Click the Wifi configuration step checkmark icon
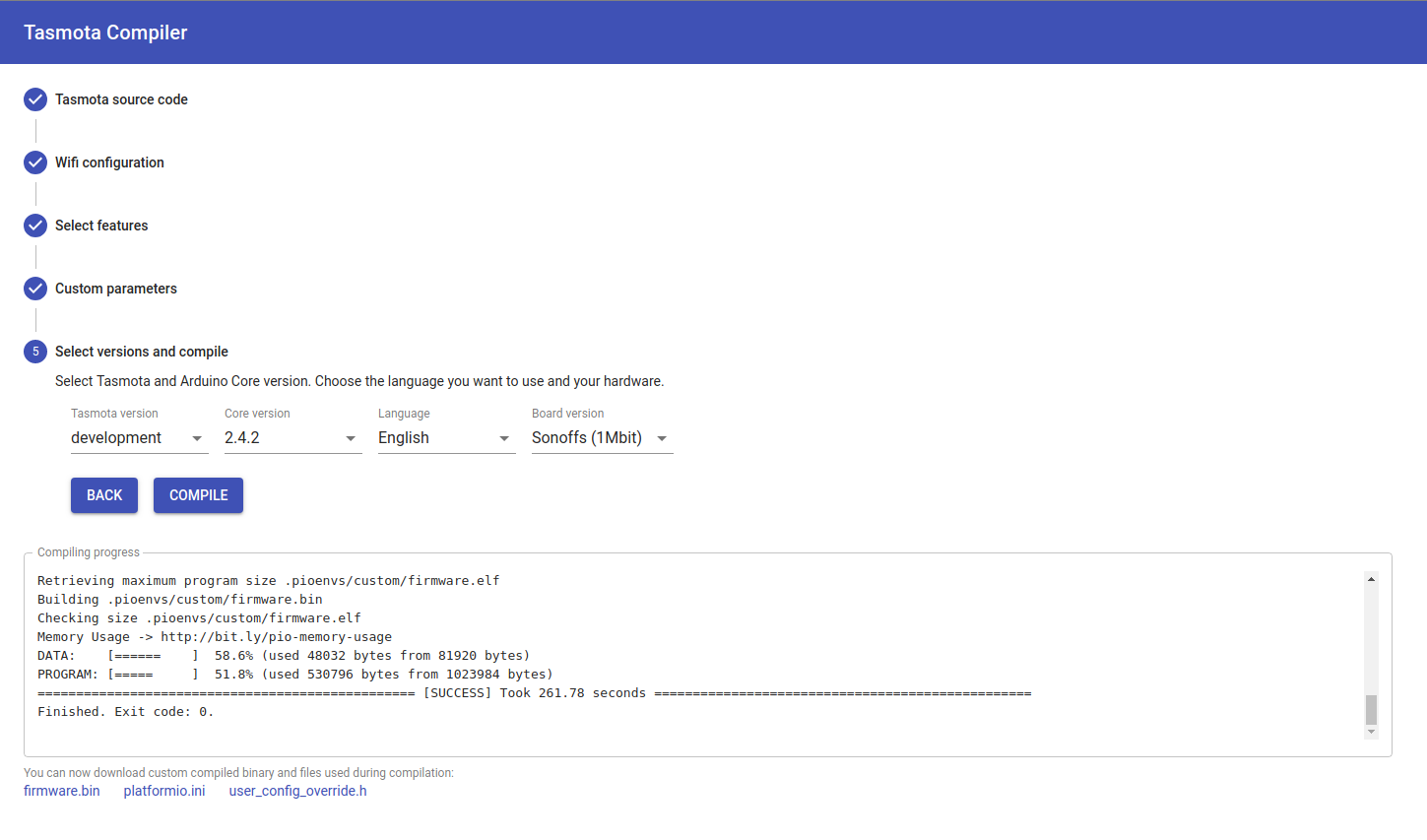This screenshot has height=840, width=1427. pos(35,162)
